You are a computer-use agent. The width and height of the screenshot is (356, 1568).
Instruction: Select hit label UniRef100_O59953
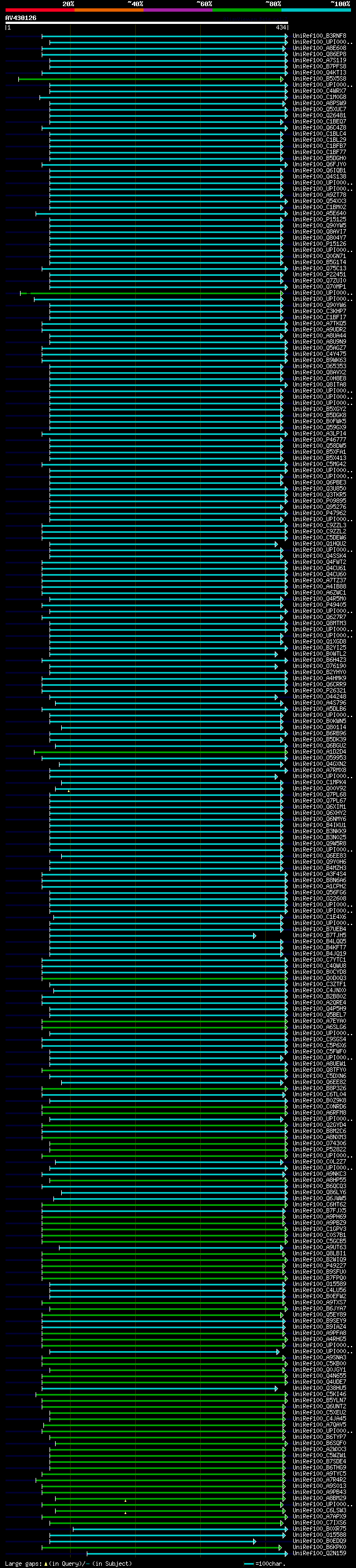coord(319,758)
